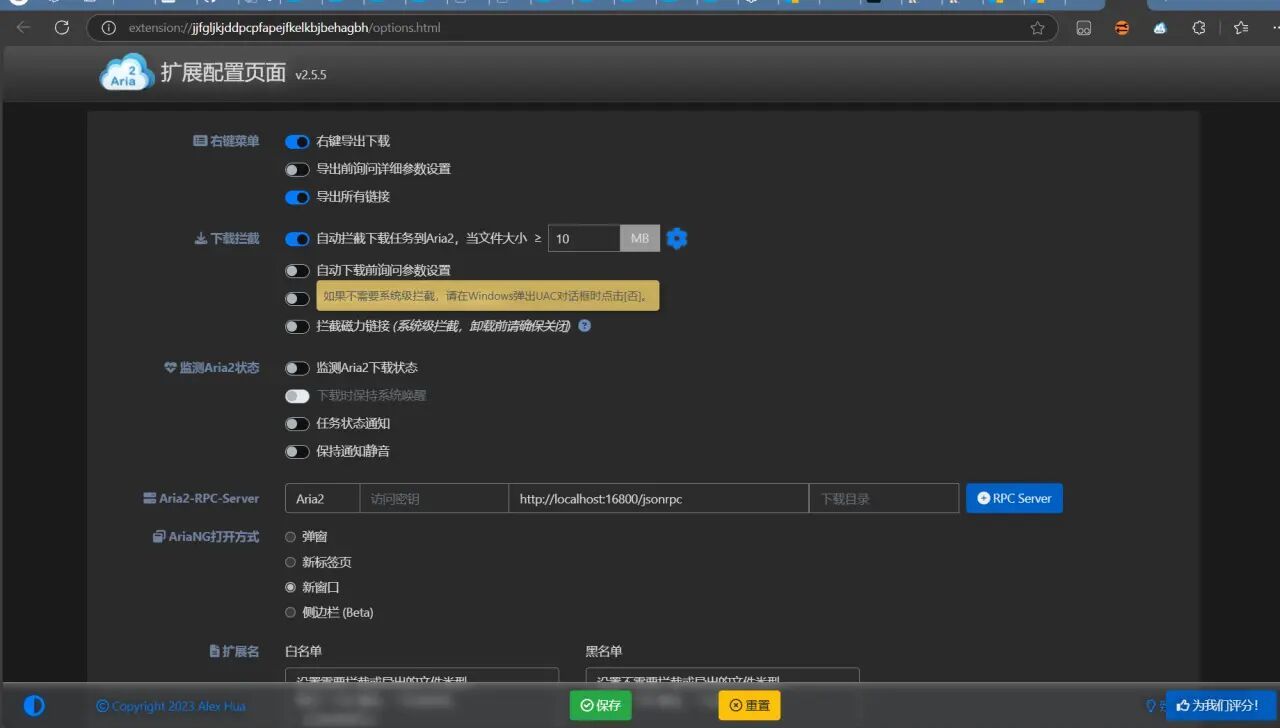
Task: Click the Aria2-RPC-Server section label
Action: tap(201, 498)
